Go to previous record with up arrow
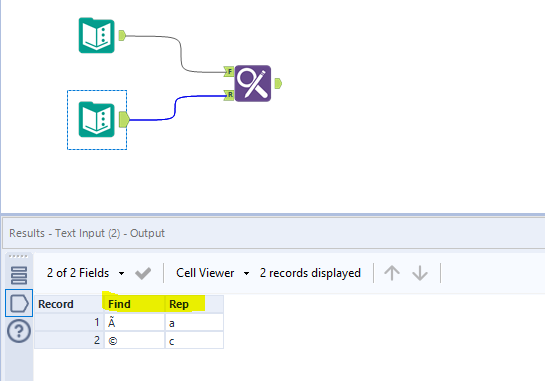The image size is (545, 381). pos(392,273)
